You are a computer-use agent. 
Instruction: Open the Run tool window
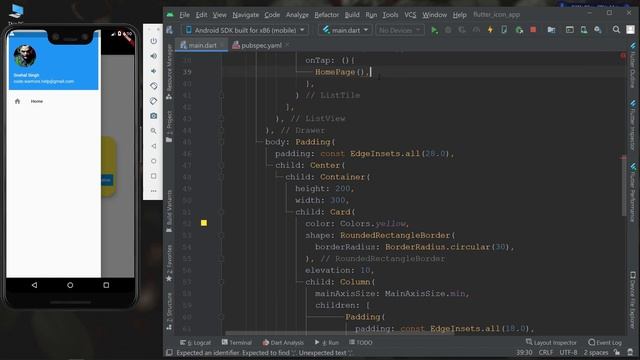[327, 342]
